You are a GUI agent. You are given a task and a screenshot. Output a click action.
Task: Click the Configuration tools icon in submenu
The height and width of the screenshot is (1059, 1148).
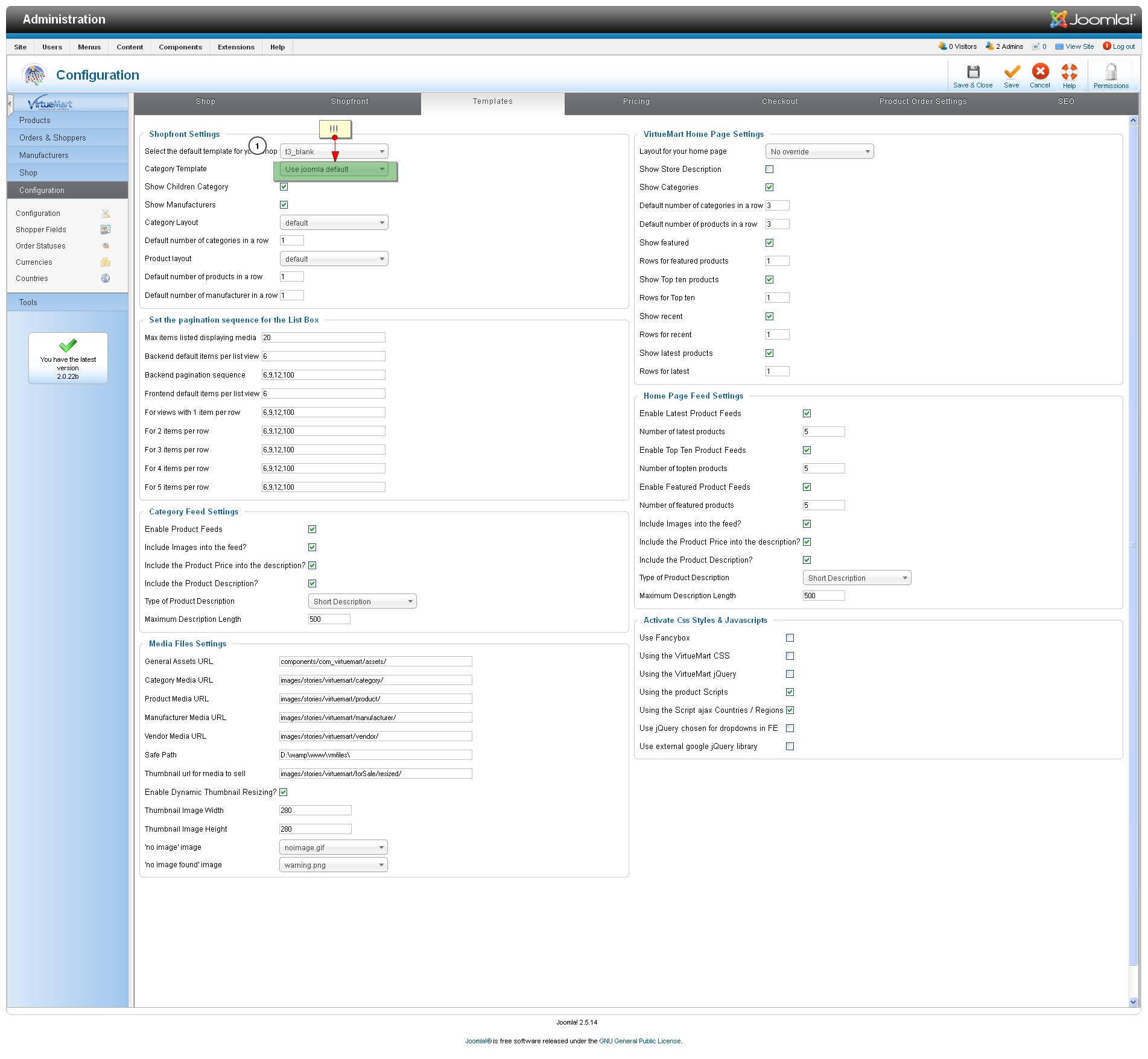pos(106,213)
